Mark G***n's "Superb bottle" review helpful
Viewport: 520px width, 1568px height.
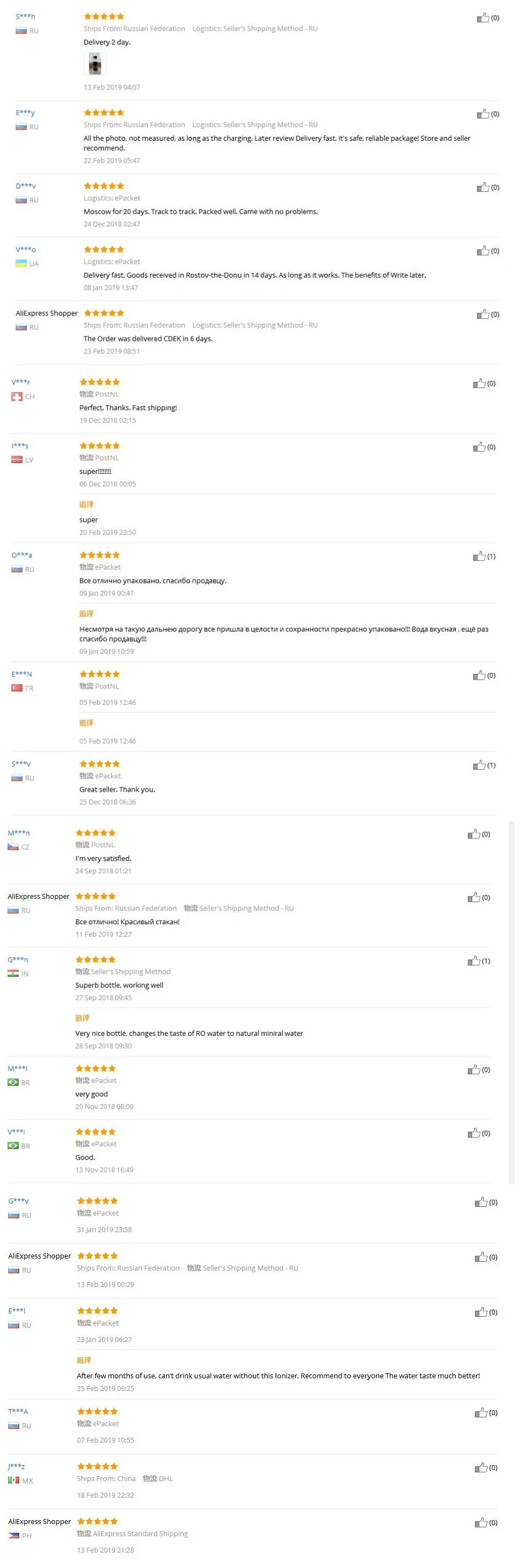click(473, 961)
